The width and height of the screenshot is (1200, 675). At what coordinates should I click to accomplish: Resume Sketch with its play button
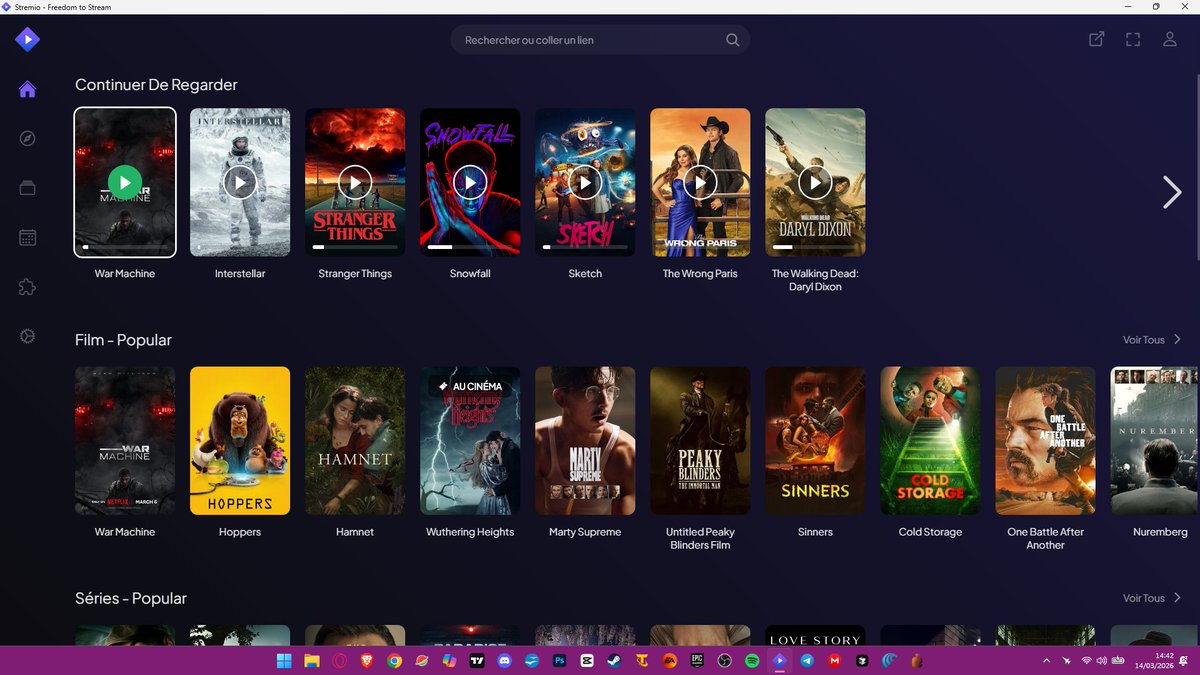pos(585,182)
